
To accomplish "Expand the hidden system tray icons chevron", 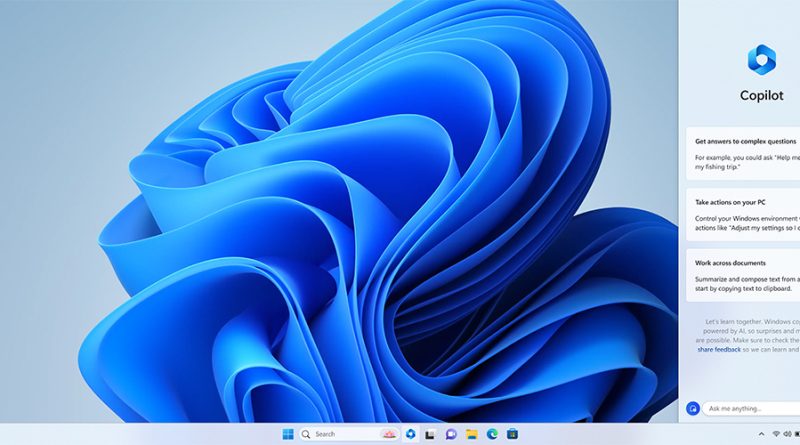I will (x=761, y=434).
